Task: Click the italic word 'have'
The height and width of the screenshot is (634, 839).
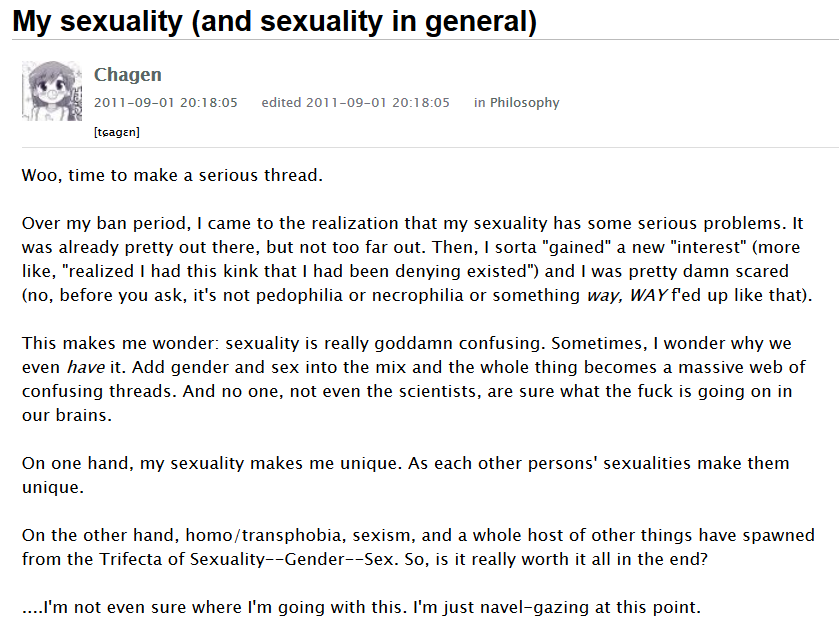Action: coord(86,367)
